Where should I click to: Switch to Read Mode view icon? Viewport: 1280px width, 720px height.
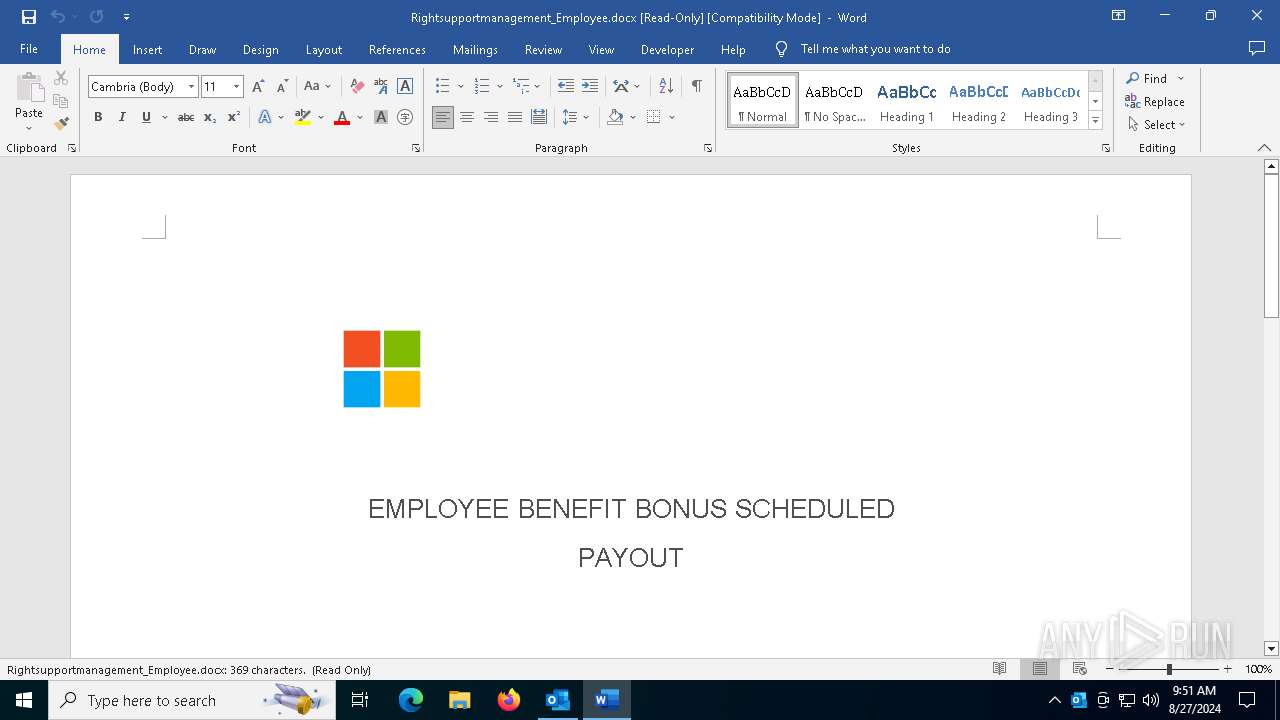[x=999, y=669]
